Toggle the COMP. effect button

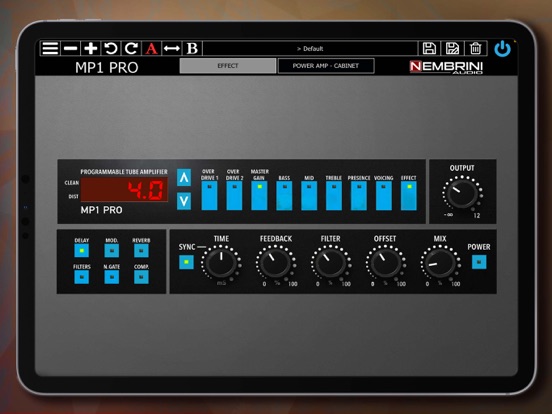[x=141, y=277]
